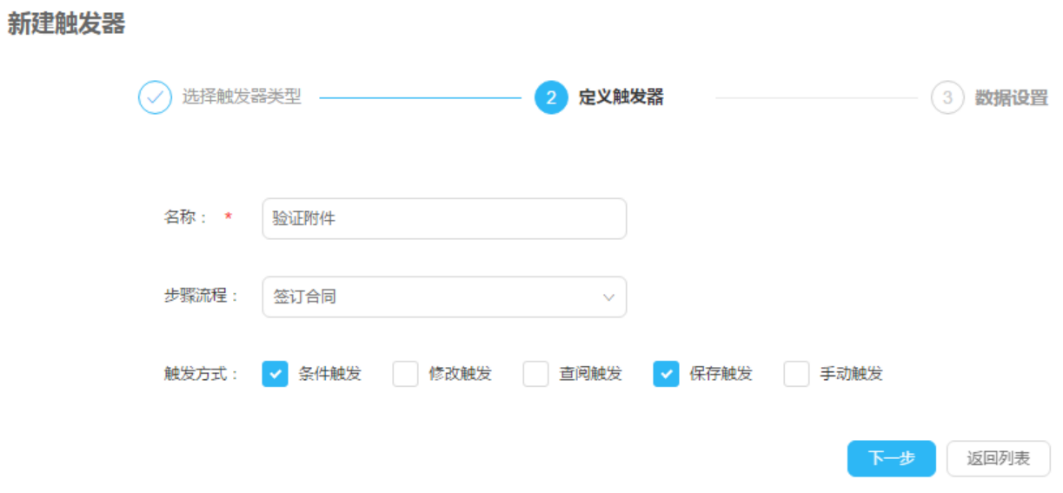This screenshot has height=493, width=1063.
Task: Check the 手动触发 checkbox
Action: (796, 374)
